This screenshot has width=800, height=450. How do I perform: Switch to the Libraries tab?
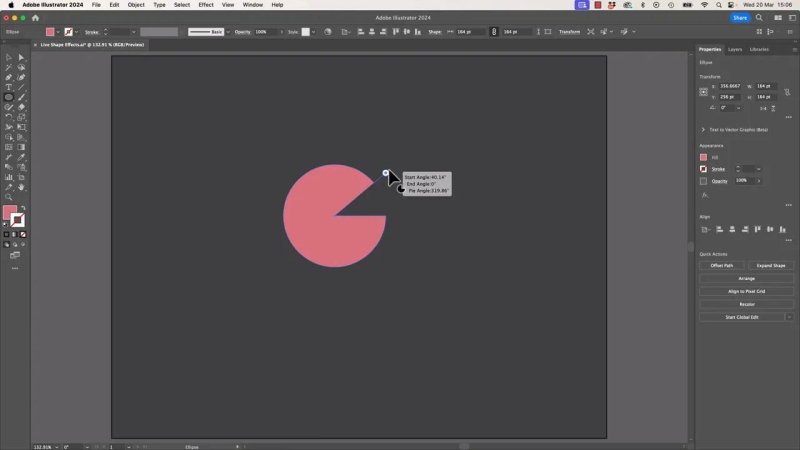click(759, 49)
